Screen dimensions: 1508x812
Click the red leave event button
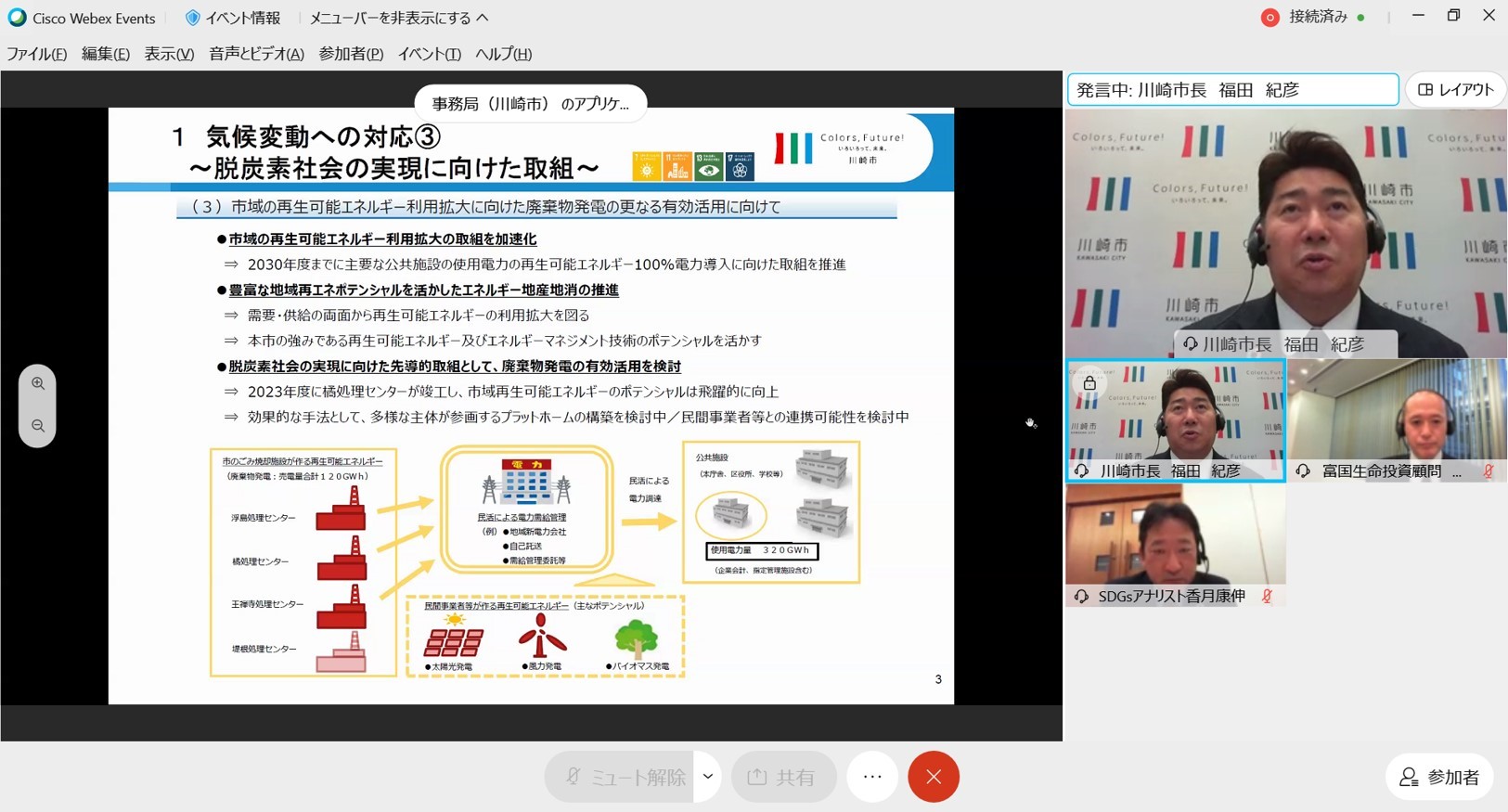point(933,777)
